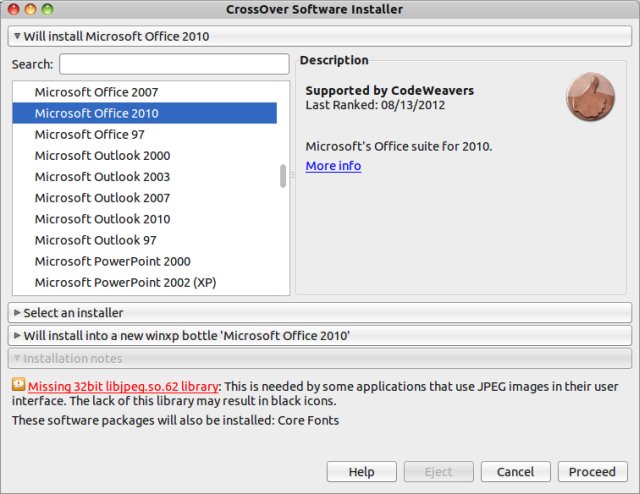Pick Microsoft Outlook 2010 in the list
640x494 pixels.
tap(144, 219)
